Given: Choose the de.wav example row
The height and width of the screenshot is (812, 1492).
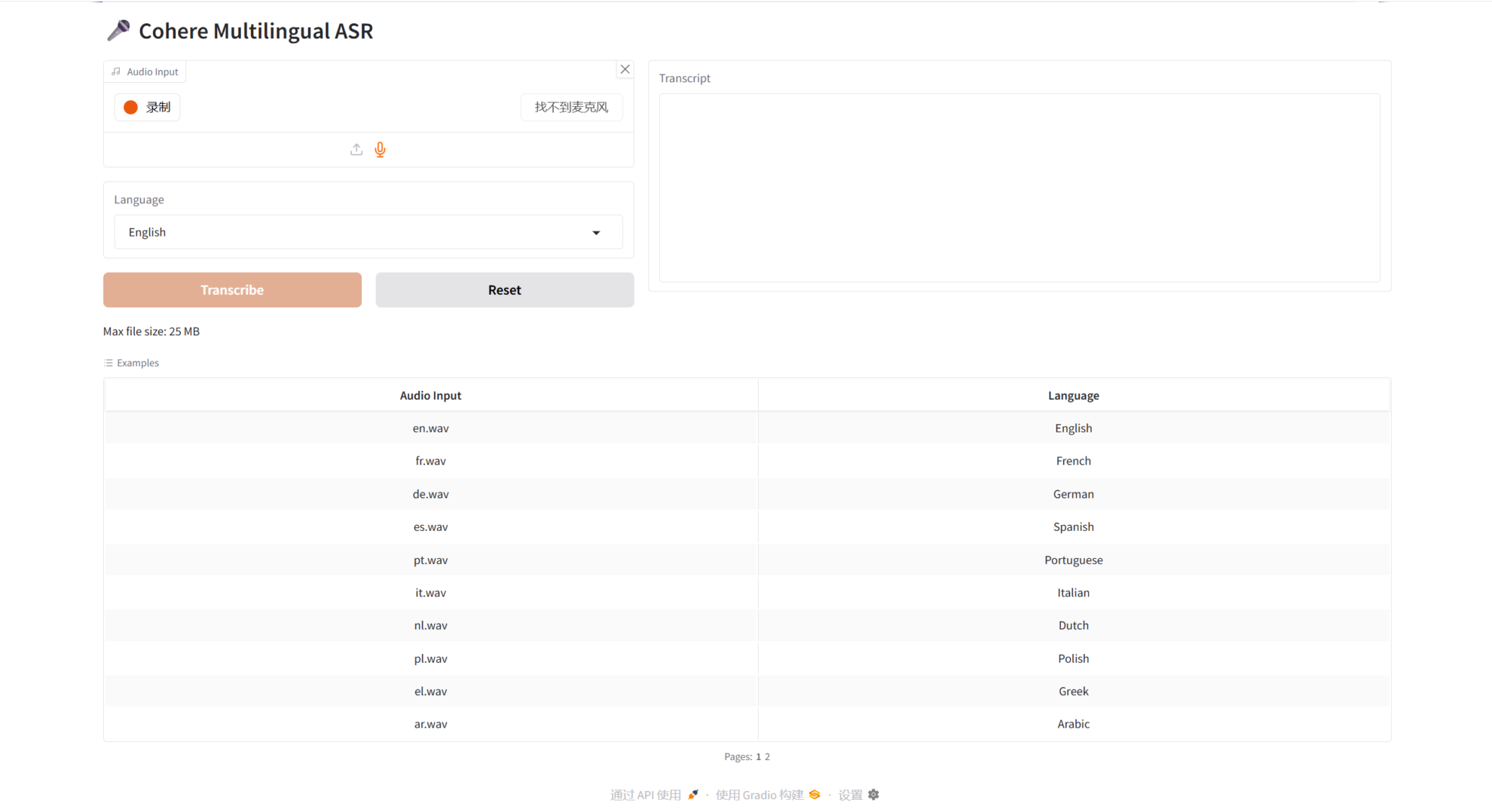Looking at the screenshot, I should (x=430, y=494).
